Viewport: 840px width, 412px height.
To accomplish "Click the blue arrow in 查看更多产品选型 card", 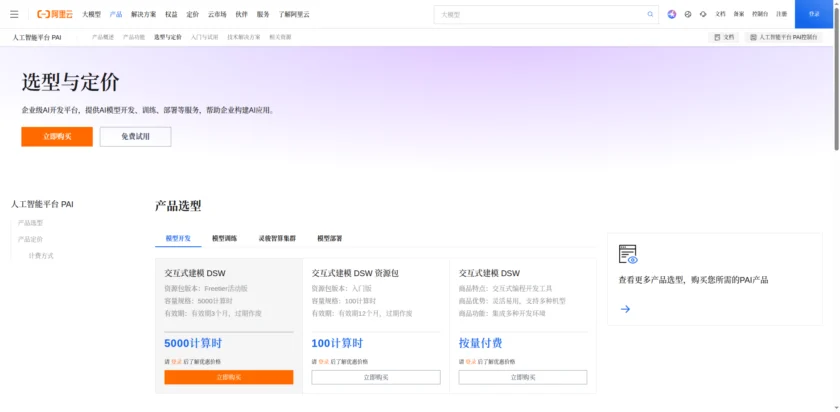I will click(625, 309).
